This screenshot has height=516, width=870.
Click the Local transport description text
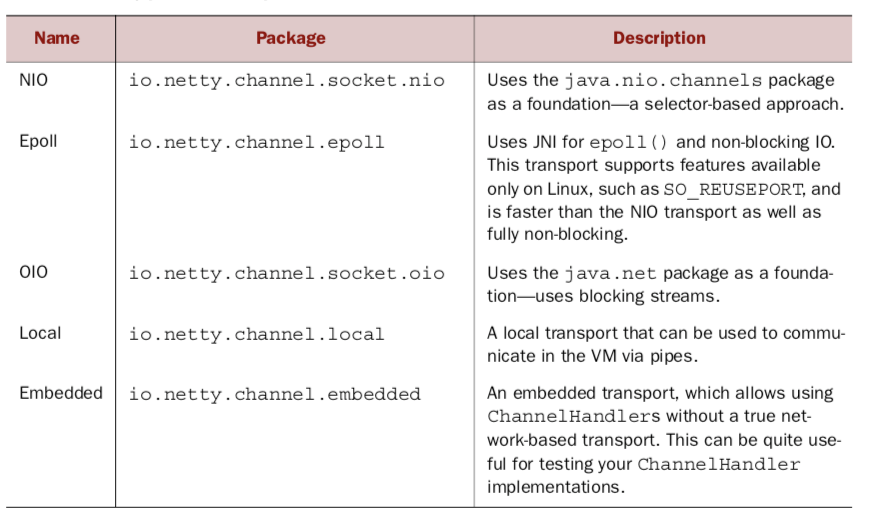(x=665, y=343)
